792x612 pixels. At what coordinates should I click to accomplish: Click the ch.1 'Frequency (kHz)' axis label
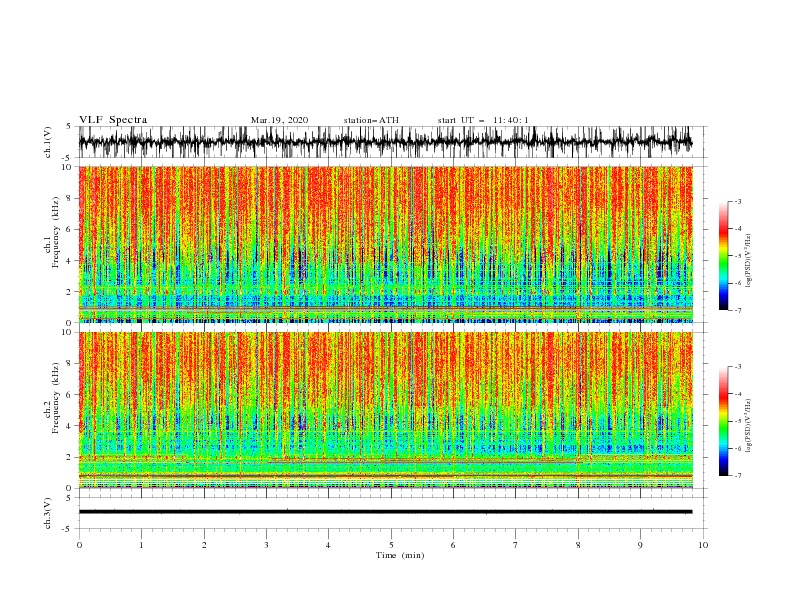point(56,232)
